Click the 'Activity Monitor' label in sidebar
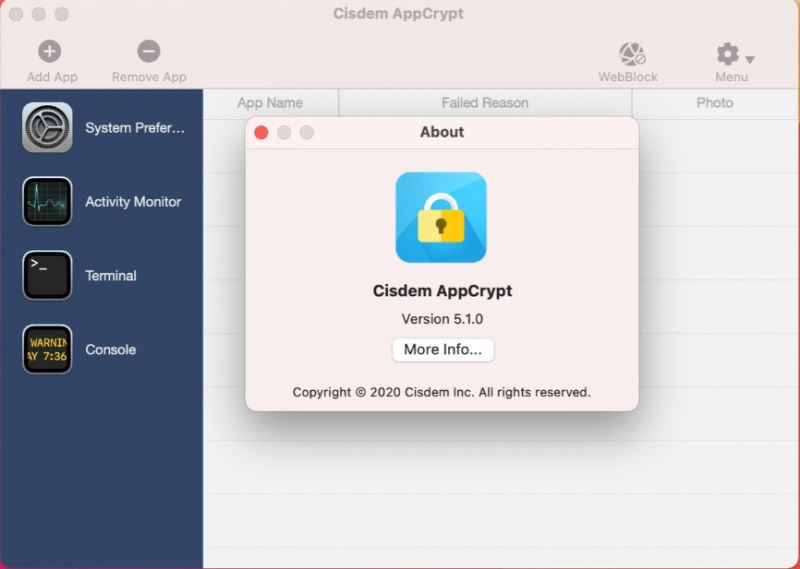 pyautogui.click(x=133, y=202)
